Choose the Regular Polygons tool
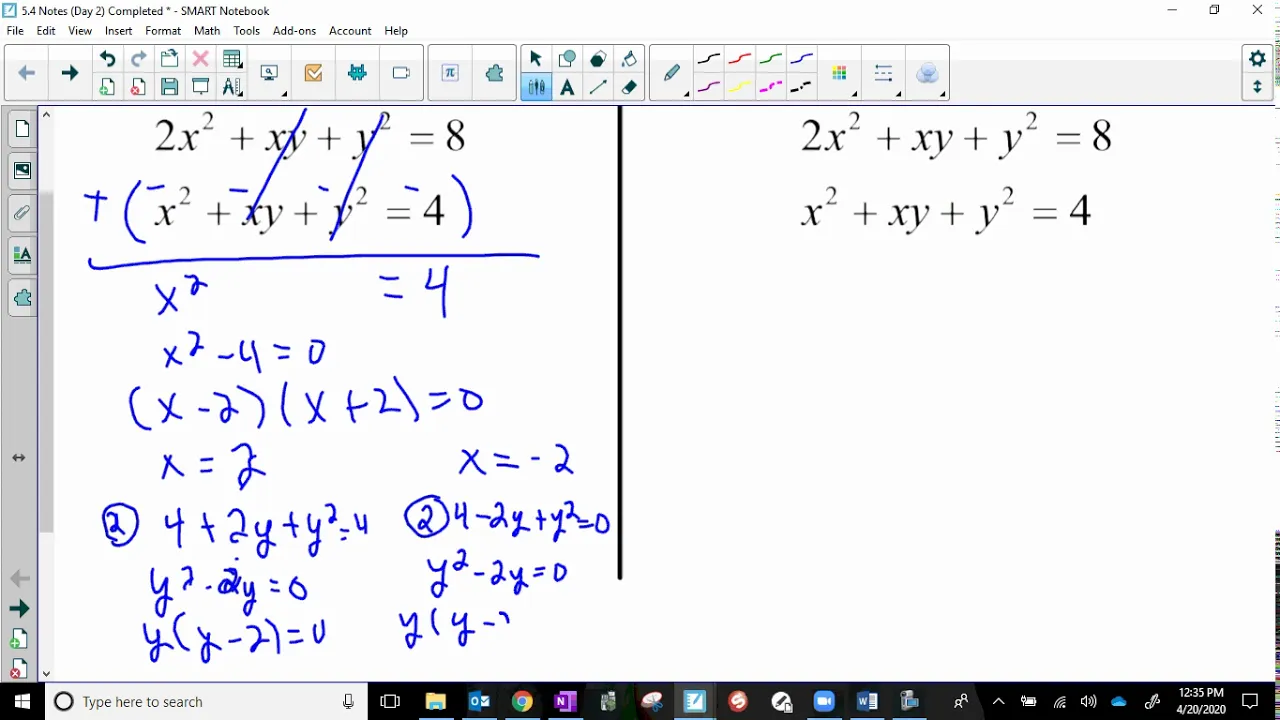 [598, 59]
